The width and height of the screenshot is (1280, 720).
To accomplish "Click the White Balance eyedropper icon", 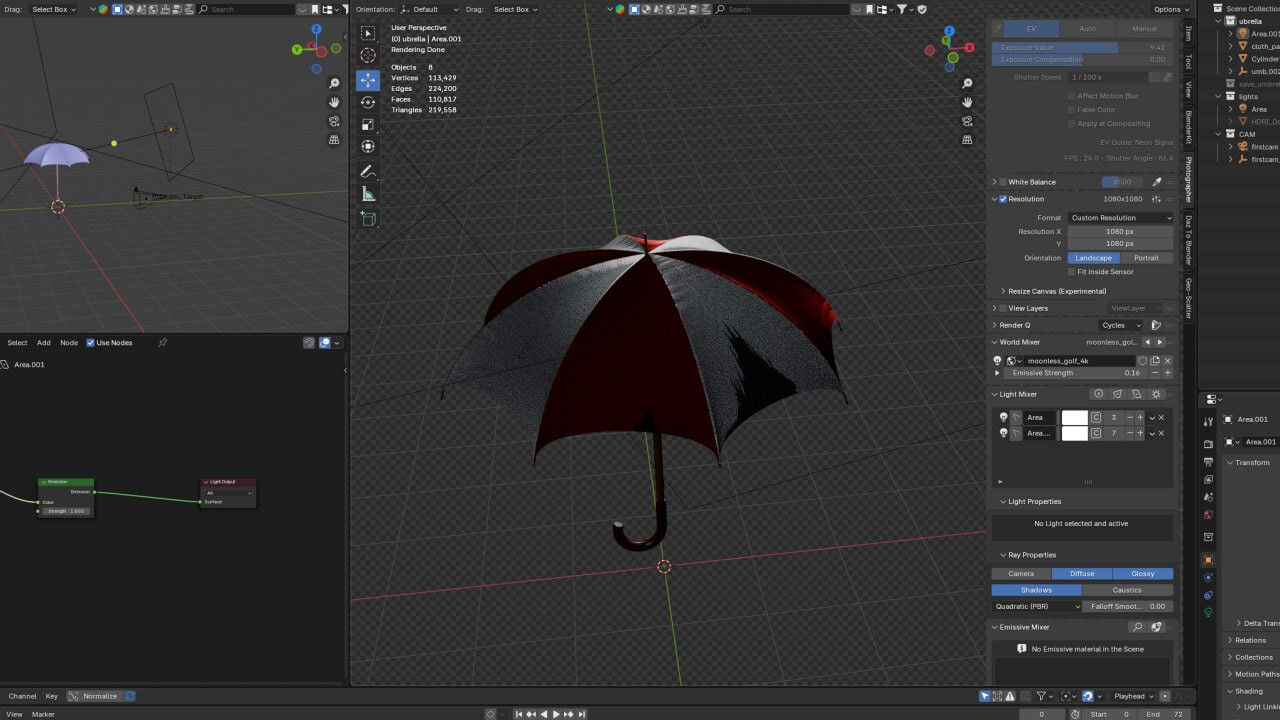I will point(1157,182).
